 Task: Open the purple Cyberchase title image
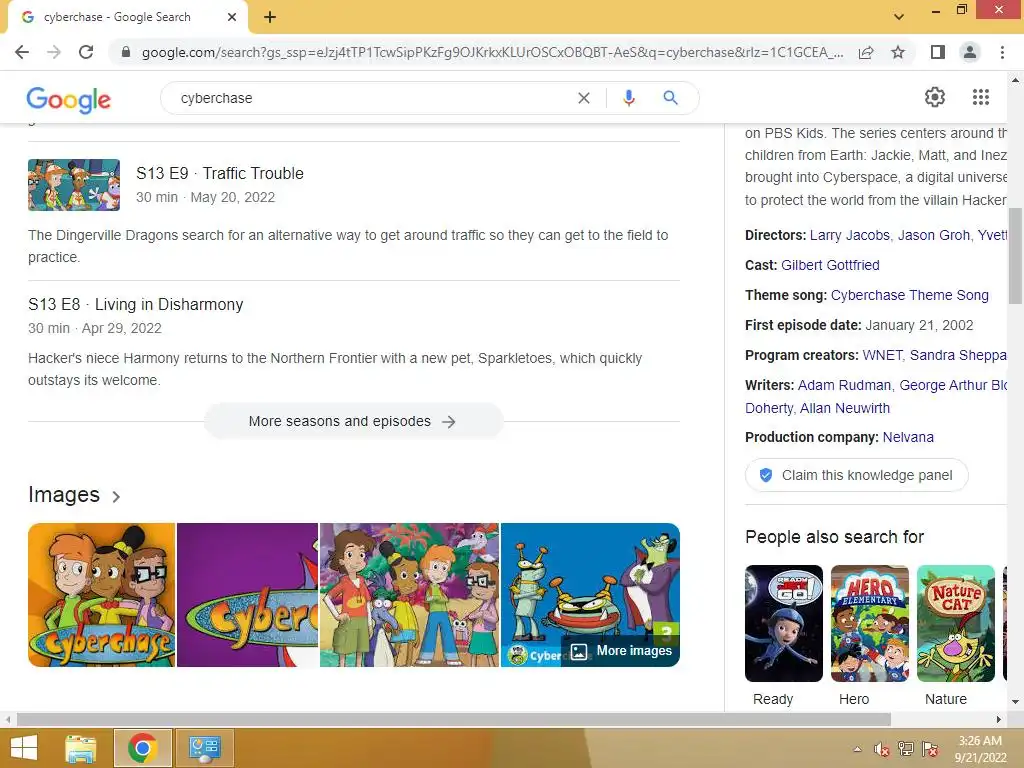(248, 595)
